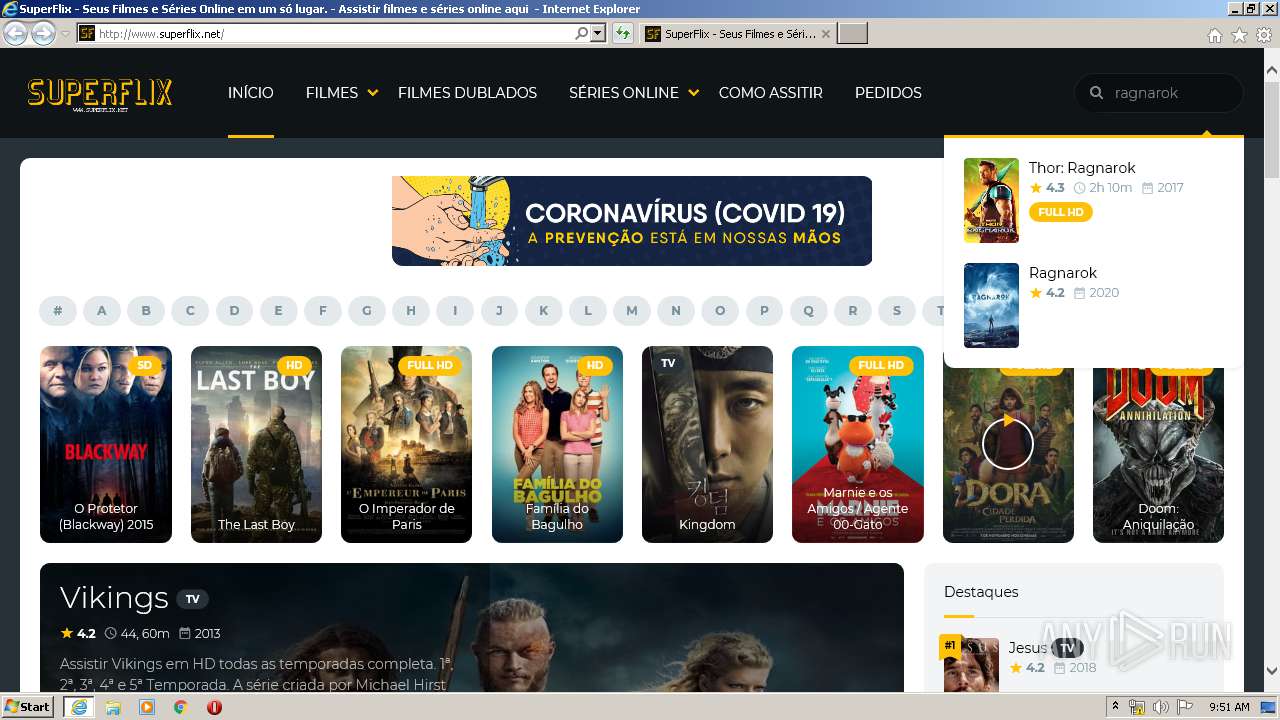
Task: Filter titles by letter E
Action: [278, 311]
